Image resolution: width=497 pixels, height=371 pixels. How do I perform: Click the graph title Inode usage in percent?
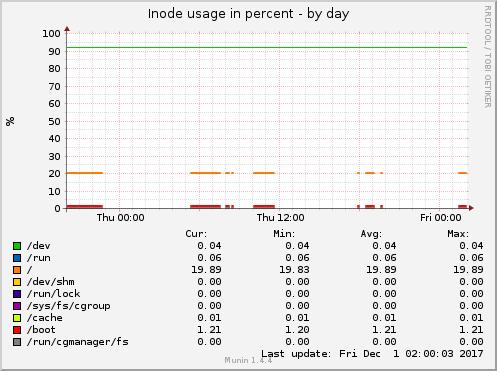pyautogui.click(x=248, y=14)
